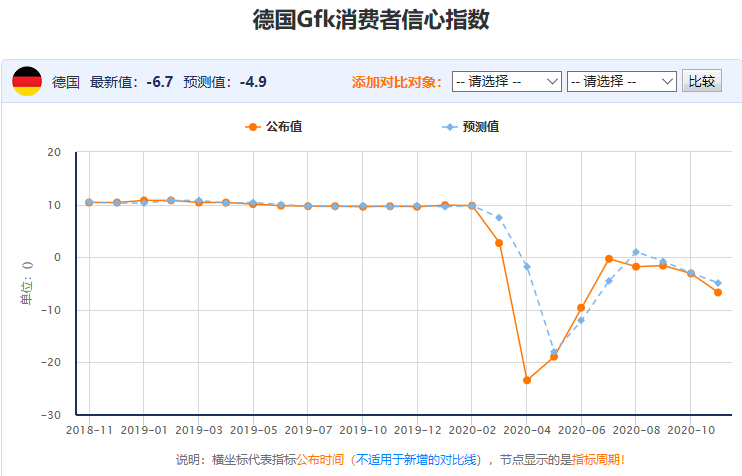Click the 2020-10 x-axis label
The image size is (742, 476).
[x=691, y=430]
